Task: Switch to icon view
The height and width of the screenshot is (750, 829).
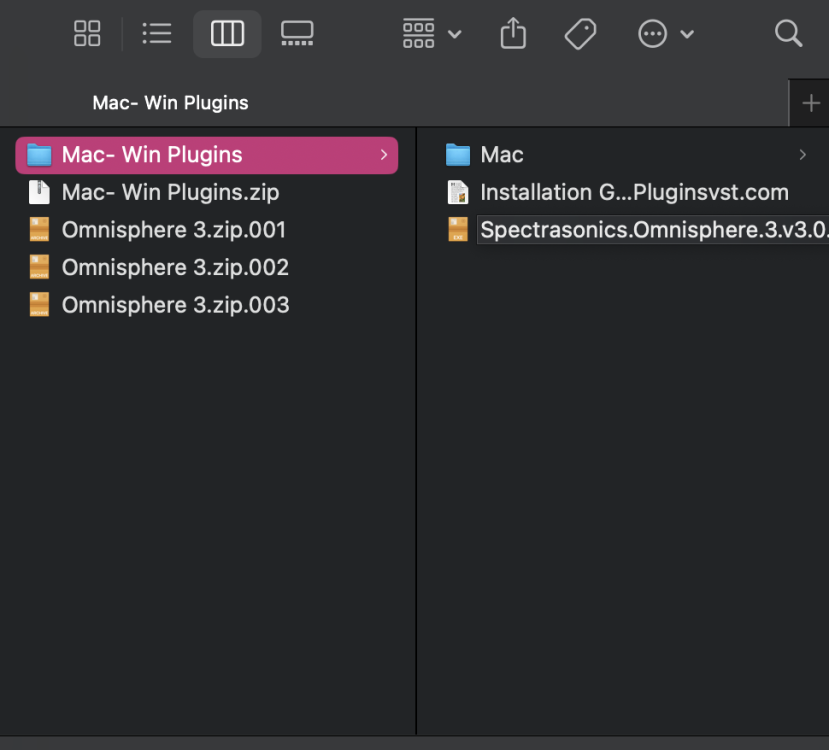Action: click(87, 33)
